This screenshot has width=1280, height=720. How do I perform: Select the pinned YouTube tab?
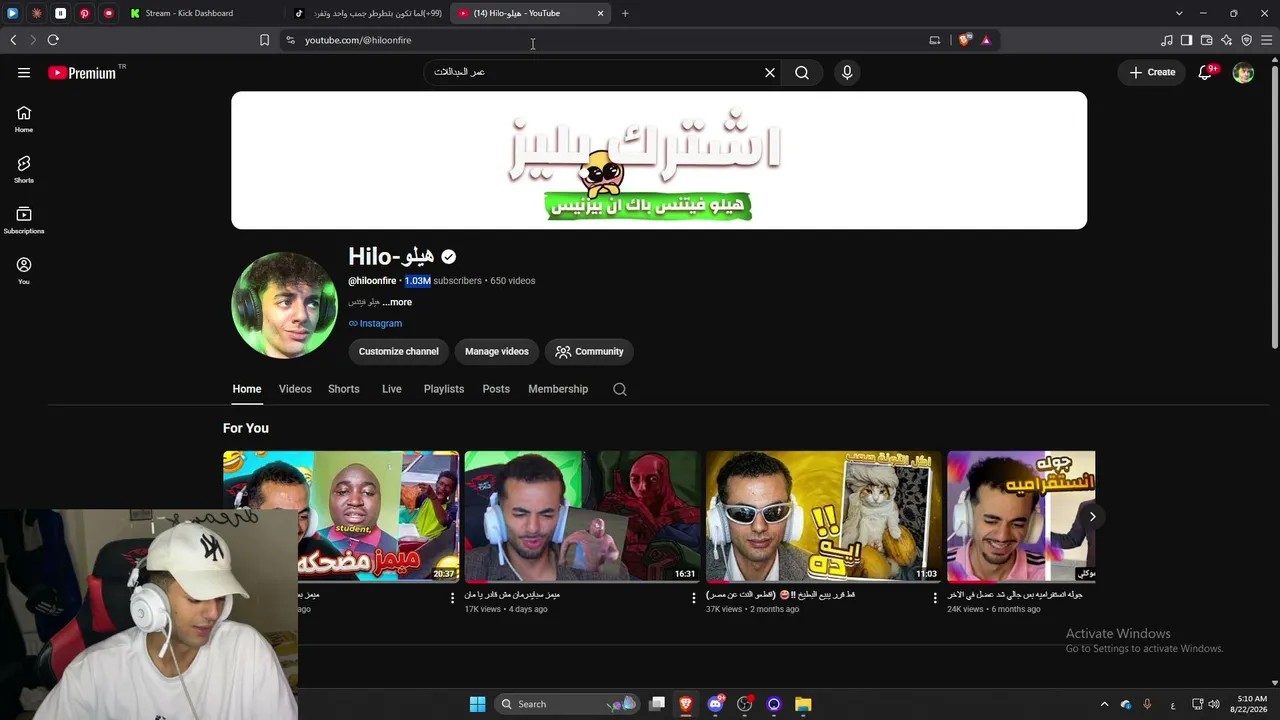108,13
